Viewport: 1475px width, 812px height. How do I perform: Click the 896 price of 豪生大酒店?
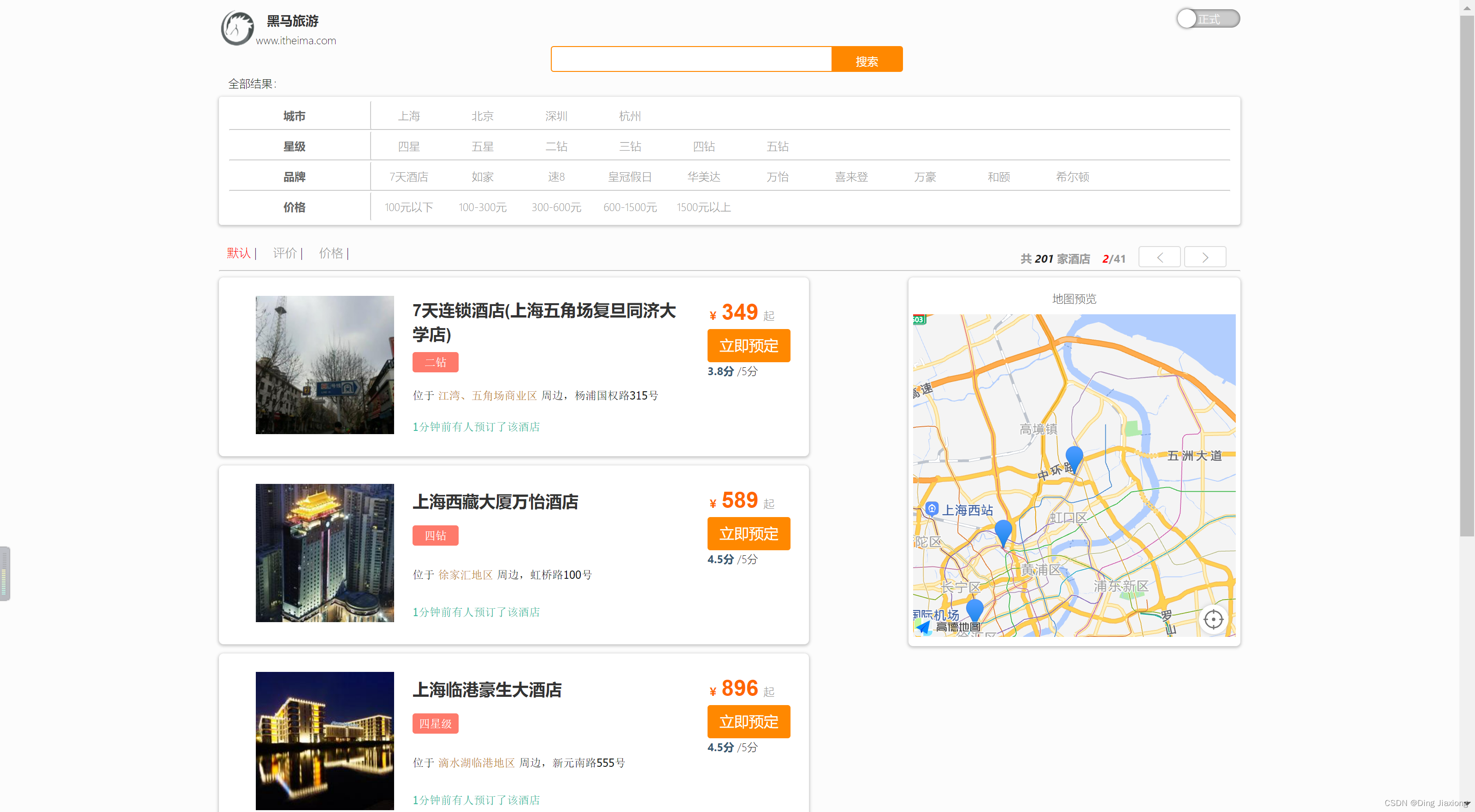739,688
